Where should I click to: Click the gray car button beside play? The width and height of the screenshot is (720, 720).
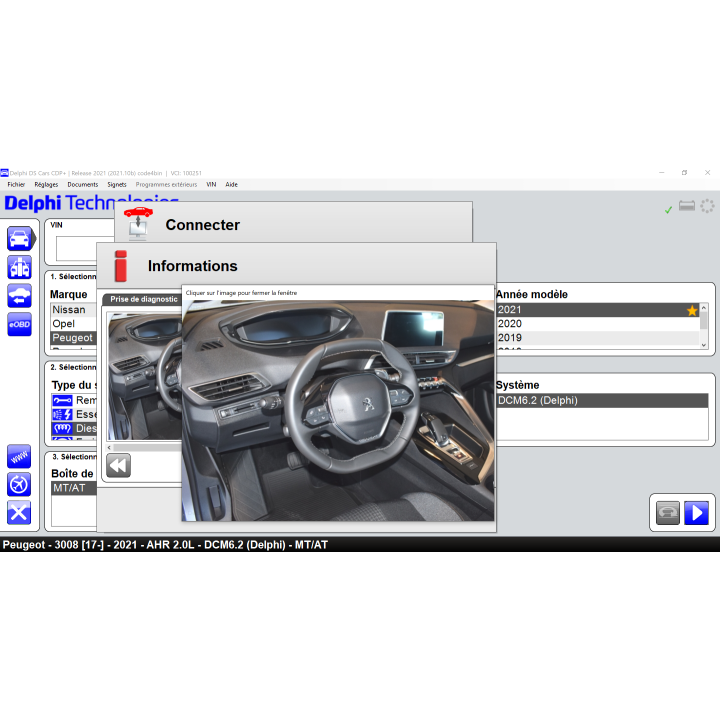coord(668,512)
